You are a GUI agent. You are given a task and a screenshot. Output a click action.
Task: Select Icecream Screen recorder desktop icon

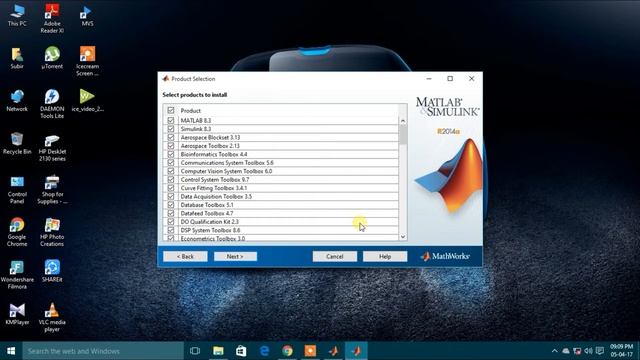tap(87, 61)
